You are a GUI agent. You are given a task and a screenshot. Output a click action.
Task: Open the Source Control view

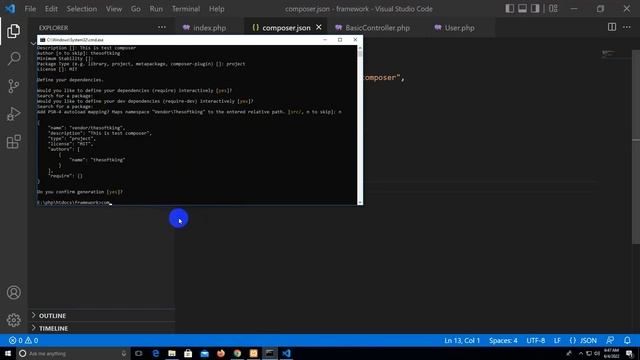click(13, 86)
